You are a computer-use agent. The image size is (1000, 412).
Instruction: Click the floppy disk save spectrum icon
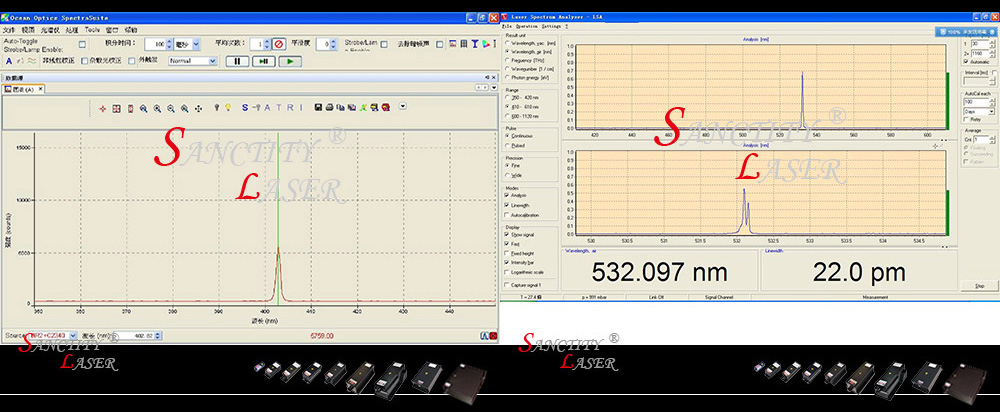318,108
